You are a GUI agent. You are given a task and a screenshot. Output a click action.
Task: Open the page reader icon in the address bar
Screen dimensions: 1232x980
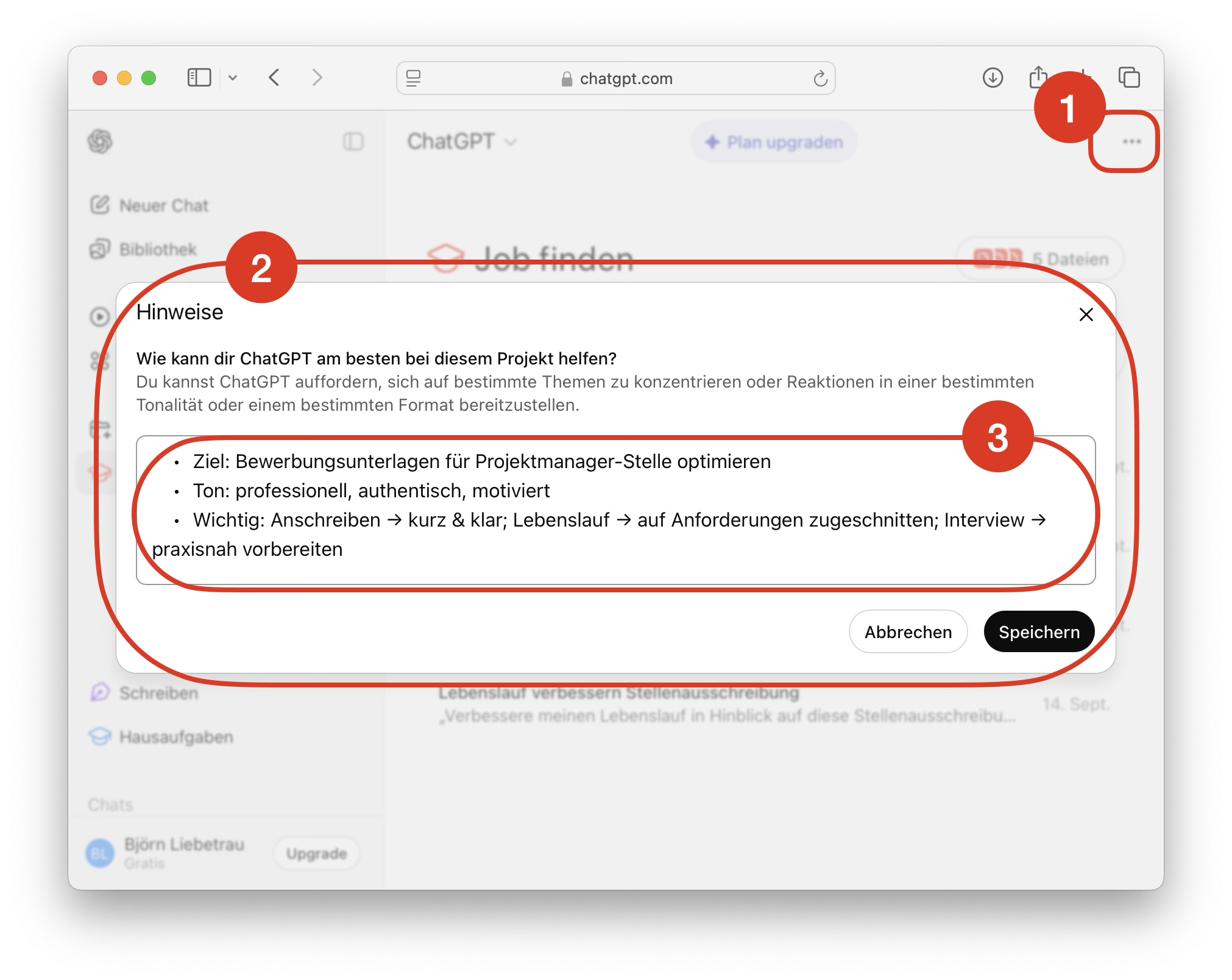click(x=414, y=79)
